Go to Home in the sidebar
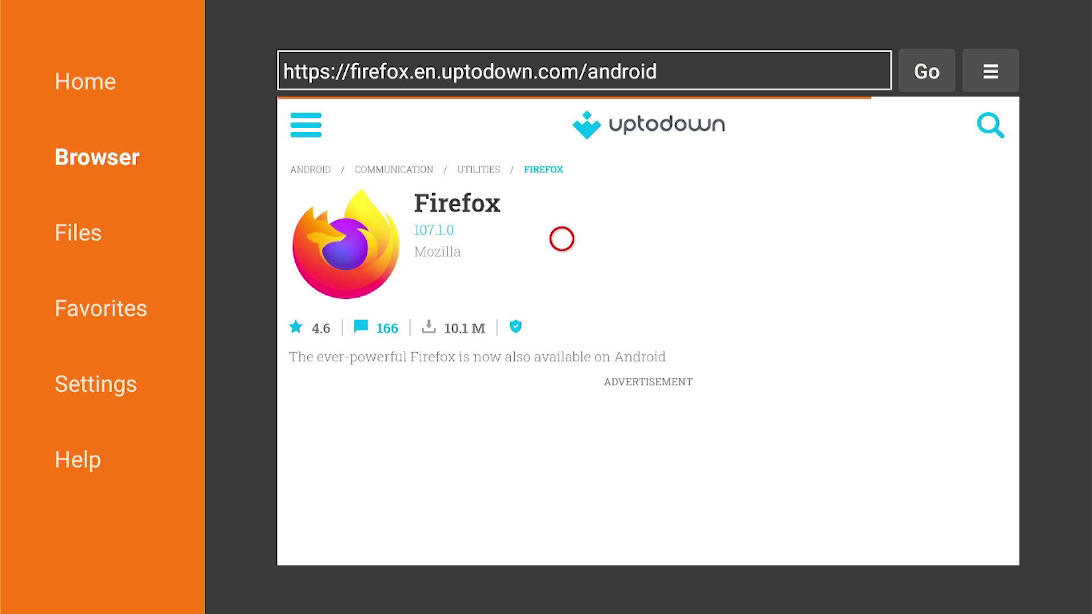The image size is (1092, 614). (85, 81)
